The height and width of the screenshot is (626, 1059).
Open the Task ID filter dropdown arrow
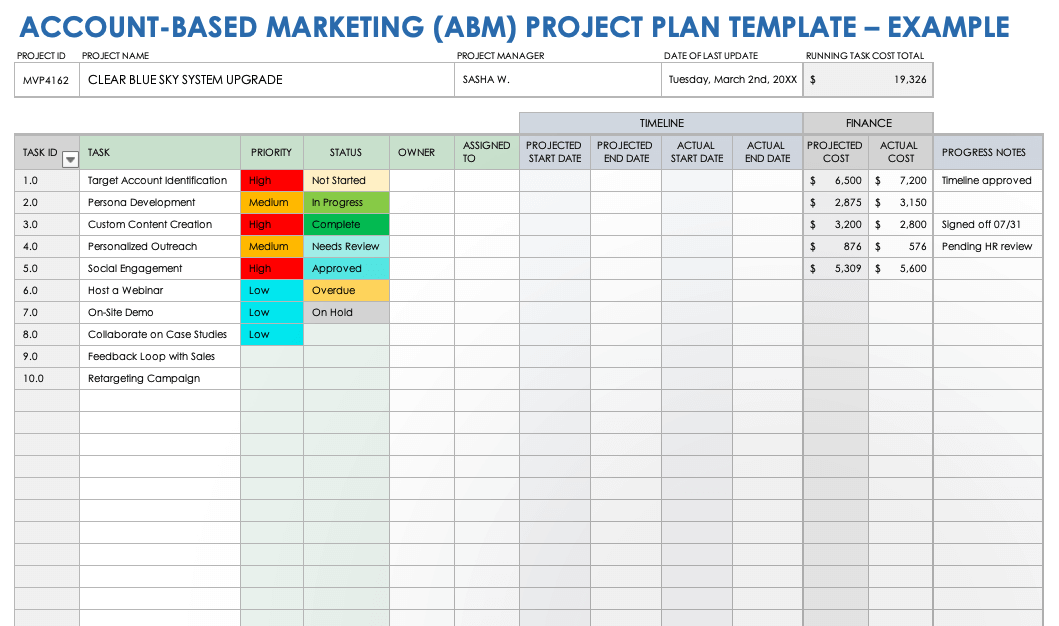pyautogui.click(x=70, y=159)
